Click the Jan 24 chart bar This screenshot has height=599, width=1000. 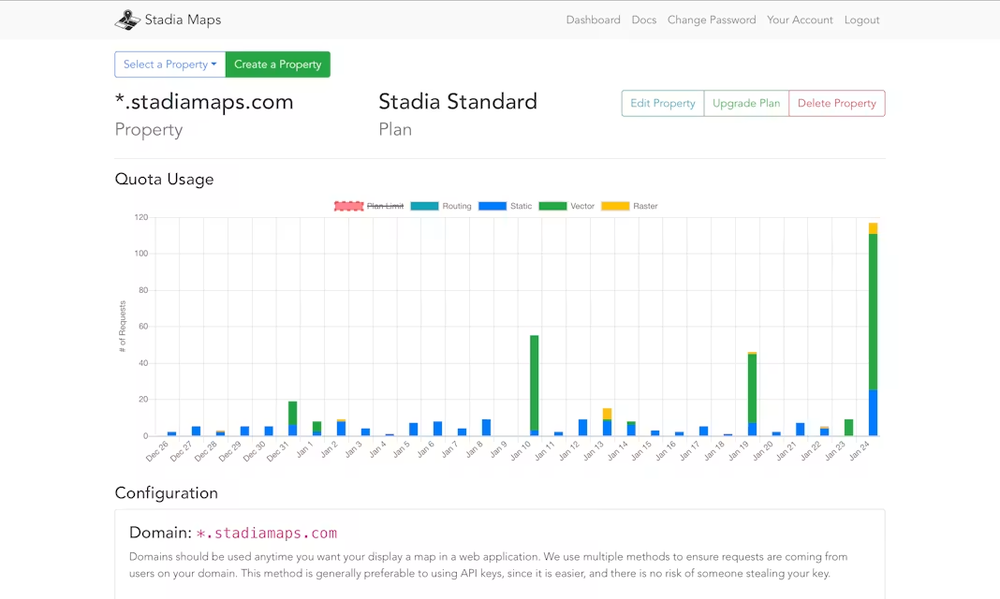pos(873,330)
